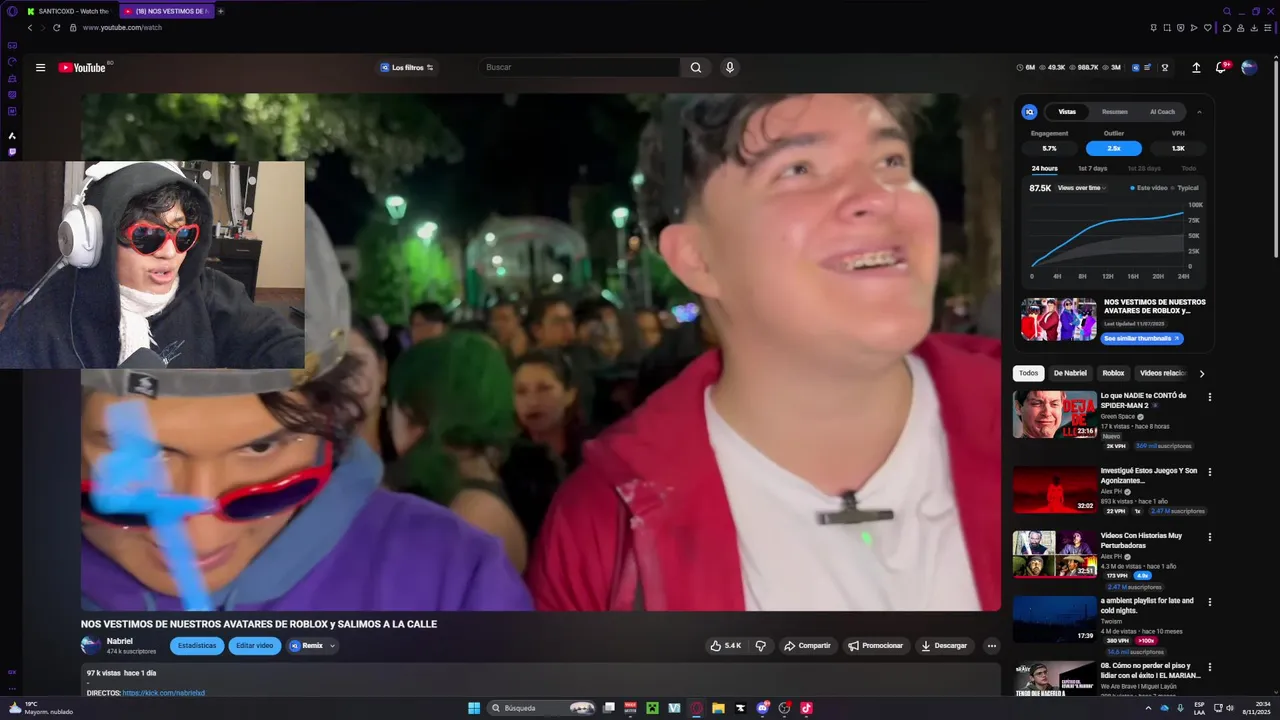
Task: Go back in the browser
Action: point(30,28)
